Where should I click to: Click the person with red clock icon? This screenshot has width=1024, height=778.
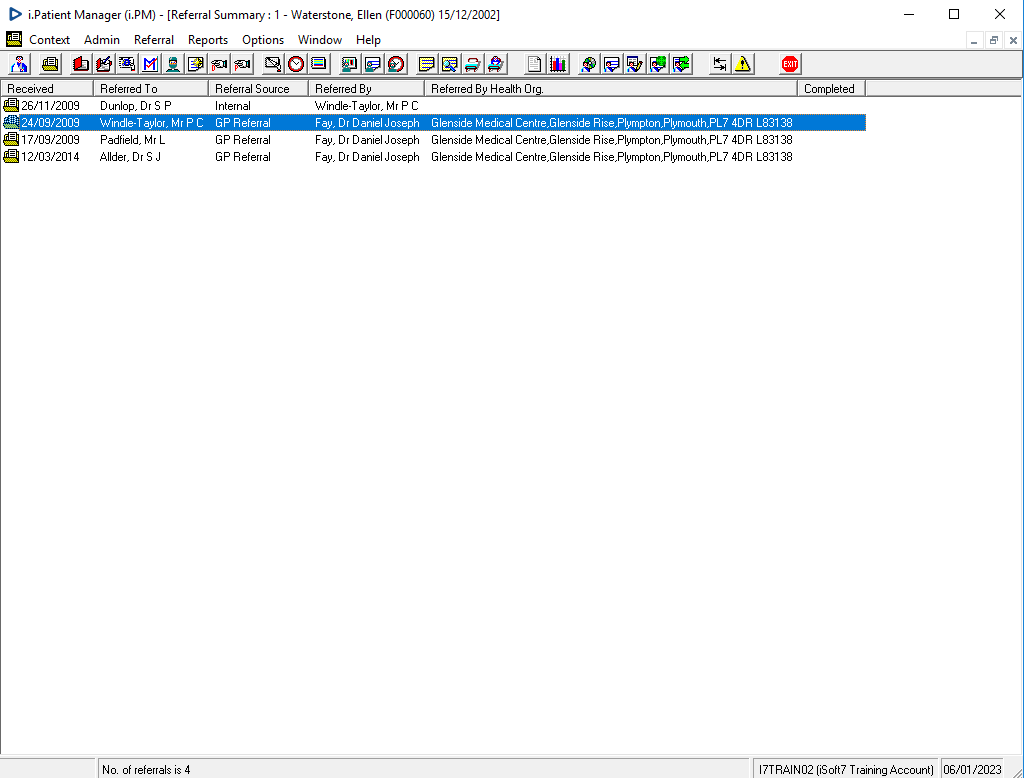[396, 64]
